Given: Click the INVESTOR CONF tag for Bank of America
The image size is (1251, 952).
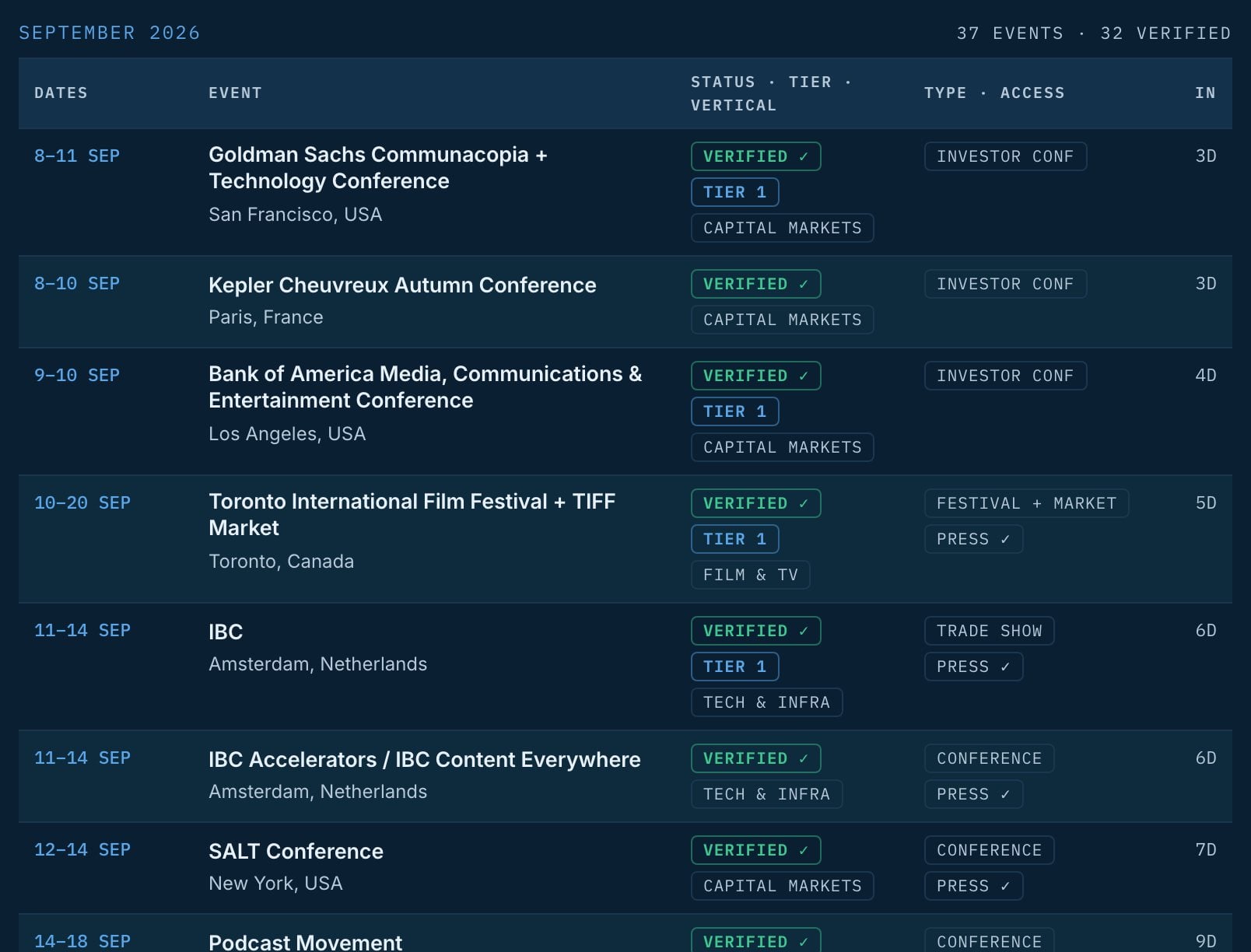Looking at the screenshot, I should (1005, 376).
